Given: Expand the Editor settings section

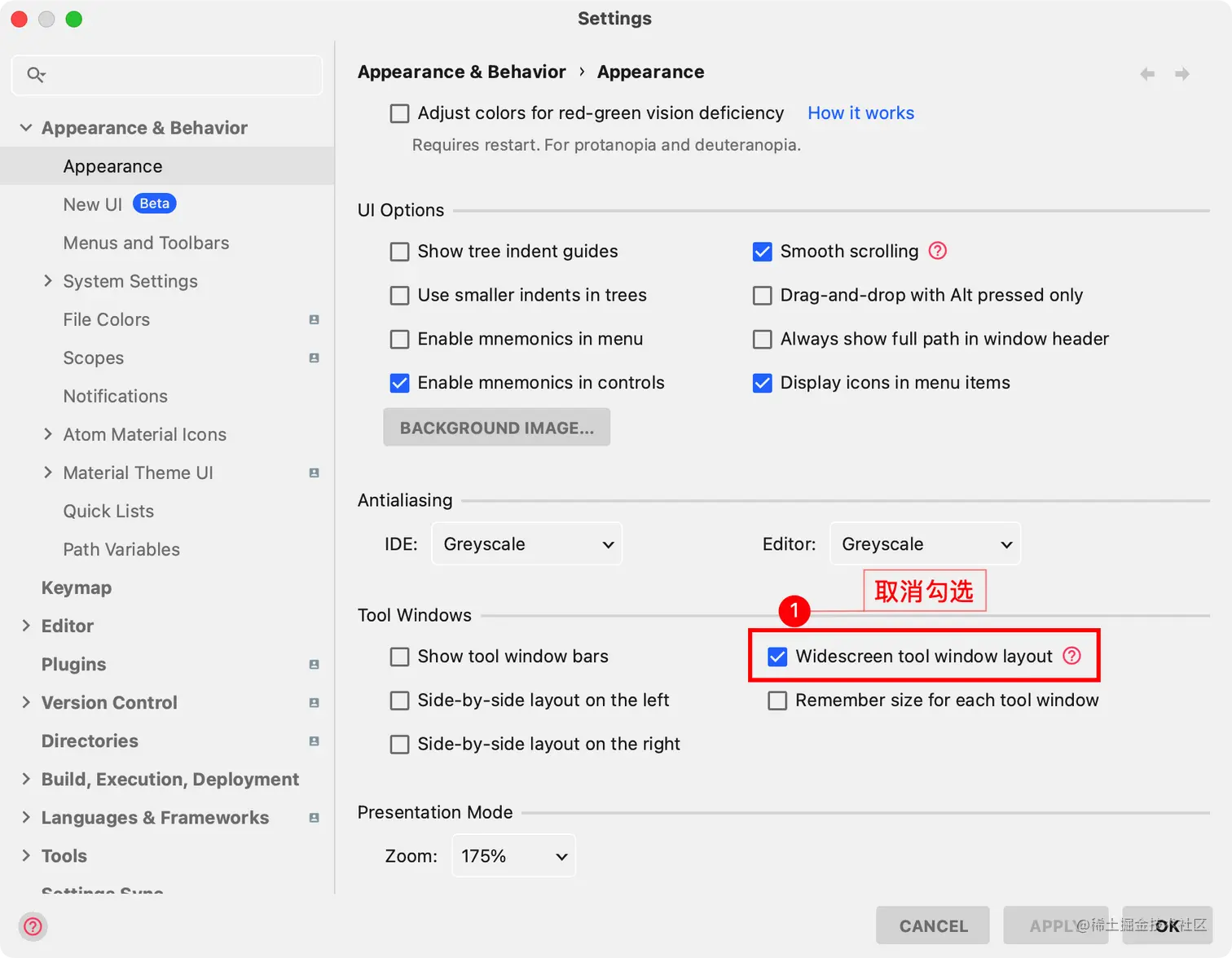Looking at the screenshot, I should 26,626.
